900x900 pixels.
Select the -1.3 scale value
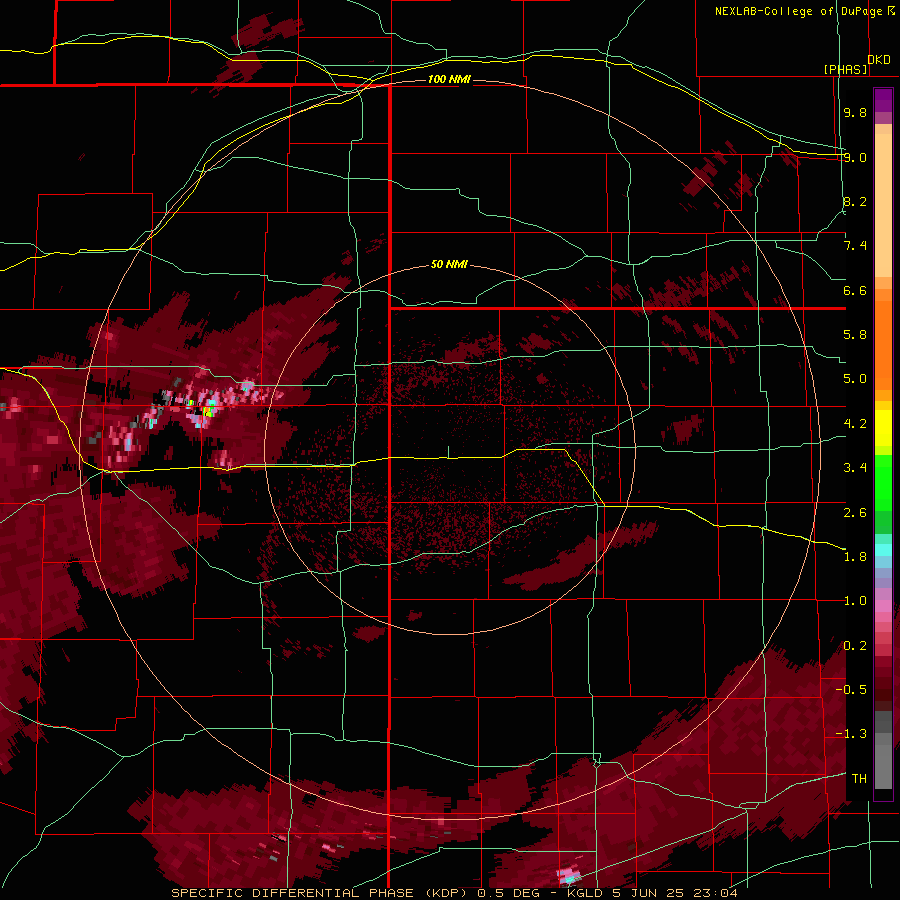click(851, 734)
